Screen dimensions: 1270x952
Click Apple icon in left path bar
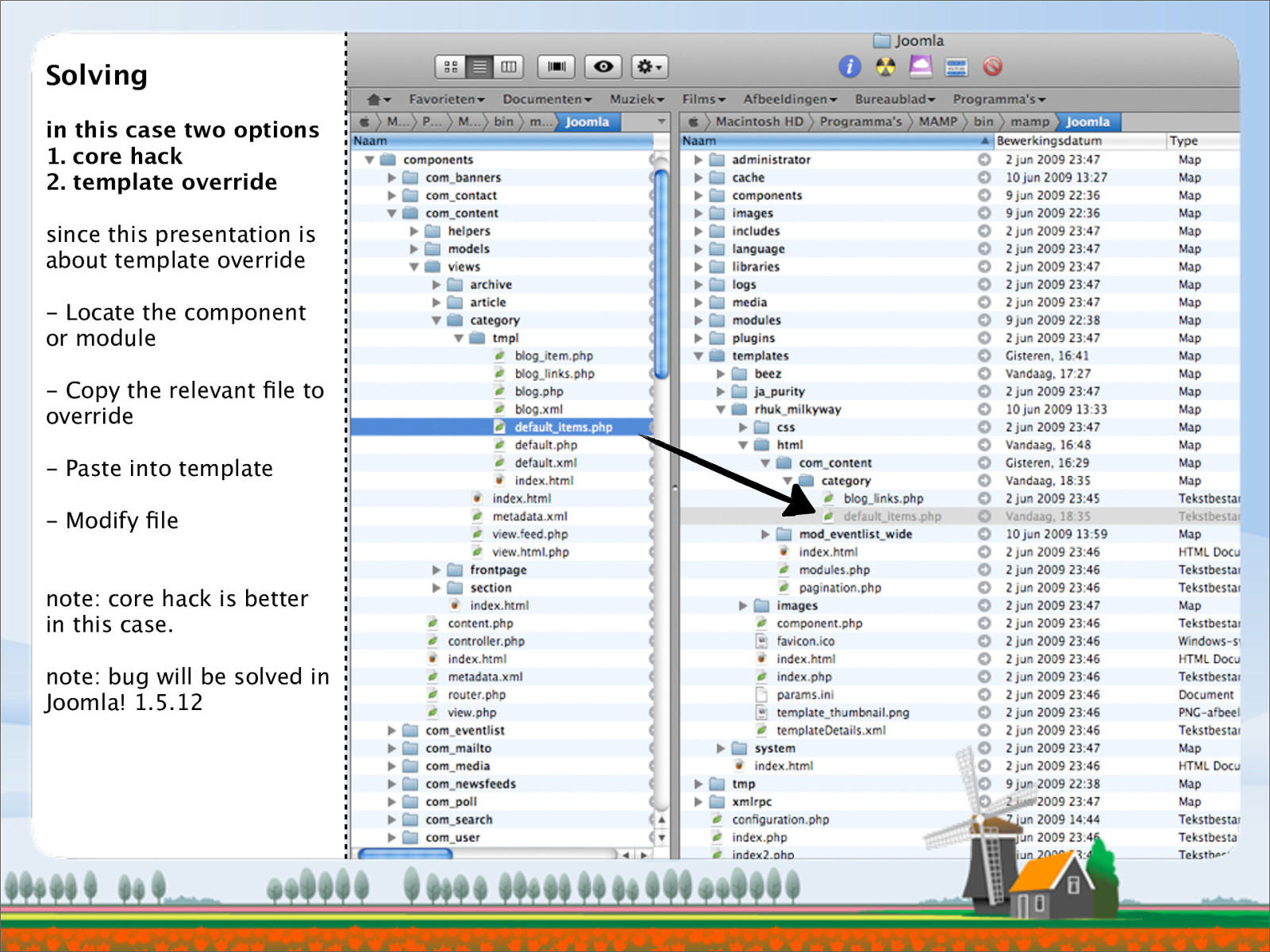364,121
